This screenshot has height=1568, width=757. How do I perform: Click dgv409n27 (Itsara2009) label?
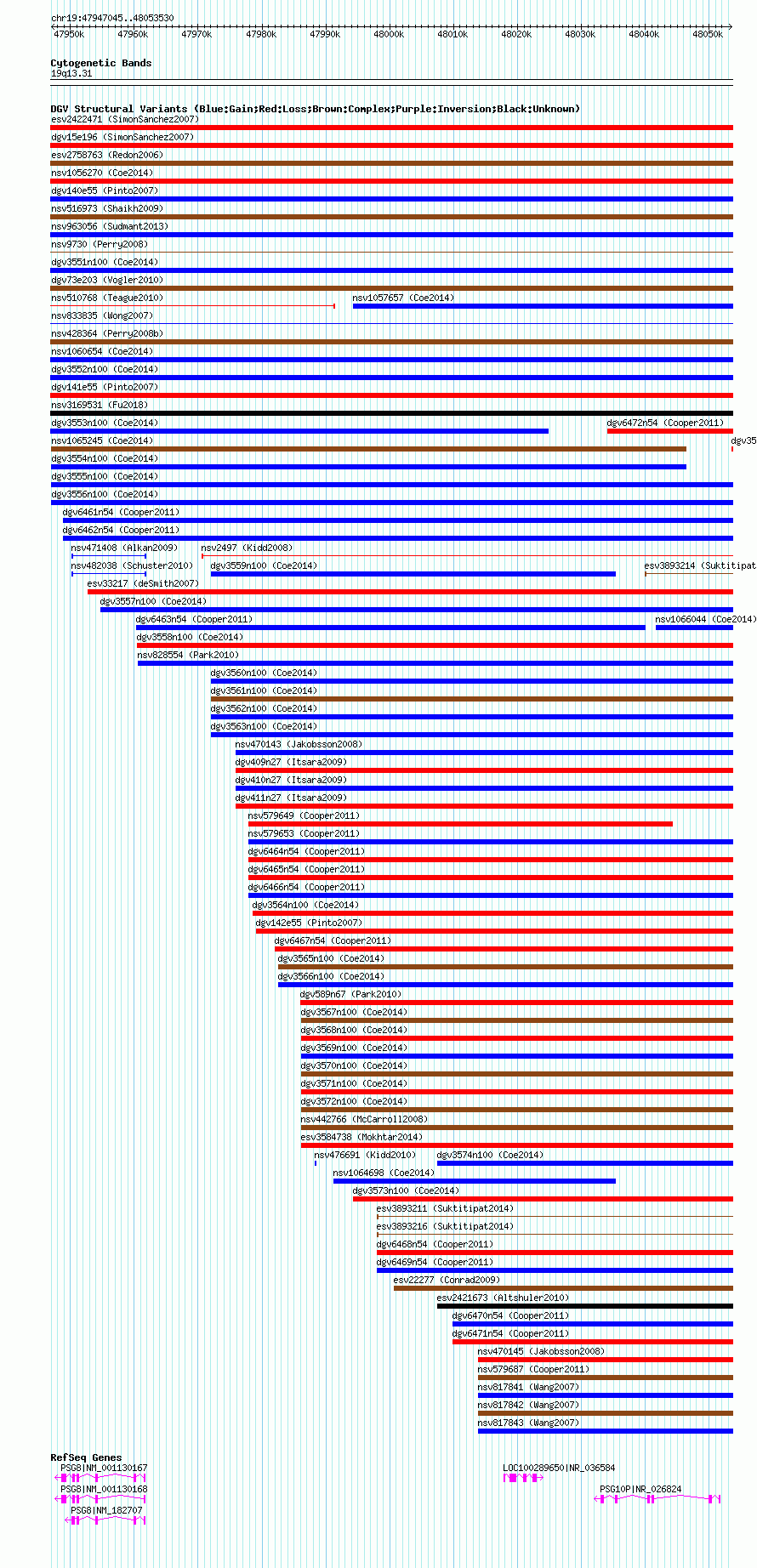pyautogui.click(x=292, y=762)
